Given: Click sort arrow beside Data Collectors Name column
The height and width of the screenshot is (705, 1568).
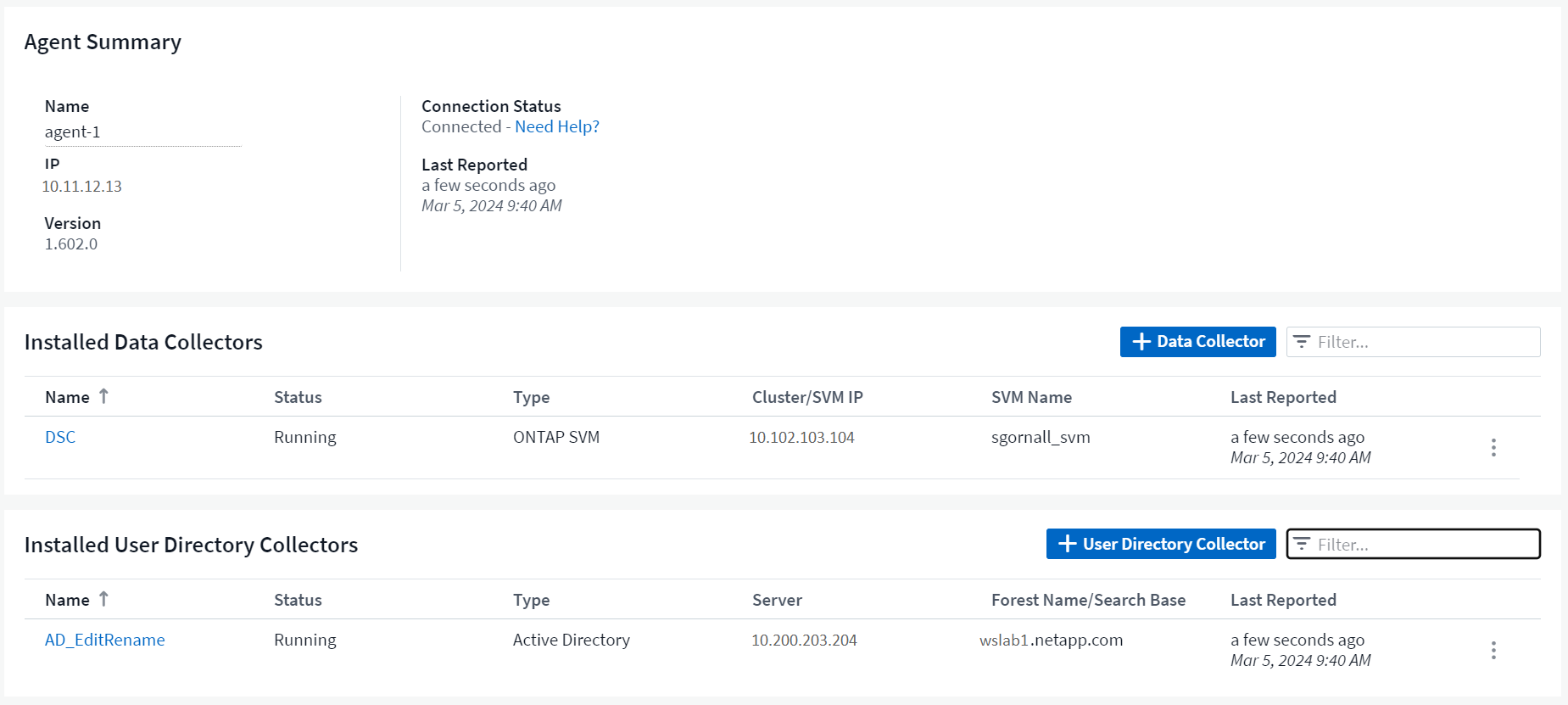Looking at the screenshot, I should [x=103, y=396].
